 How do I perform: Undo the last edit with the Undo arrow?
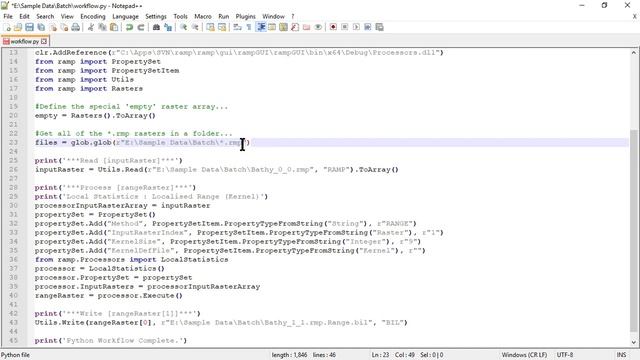pos(129,27)
